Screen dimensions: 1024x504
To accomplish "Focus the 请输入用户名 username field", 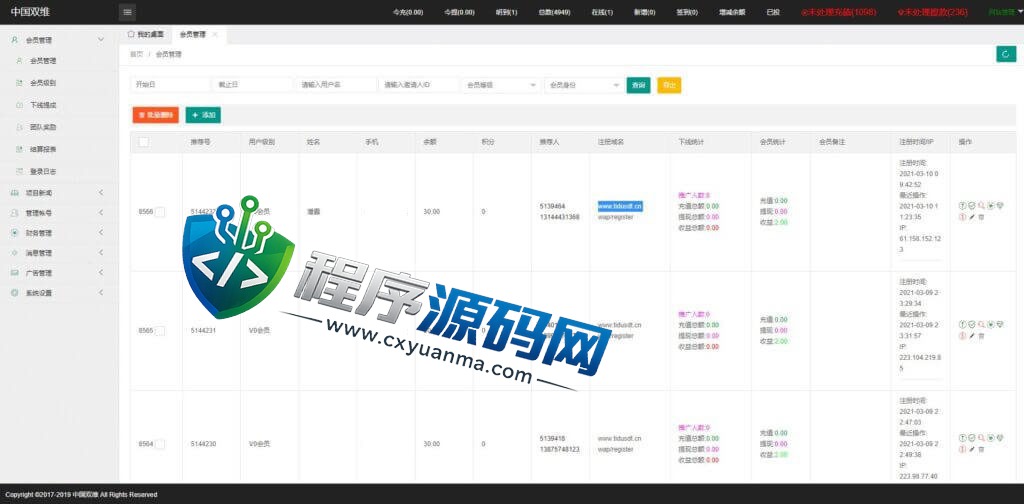I will click(x=336, y=85).
